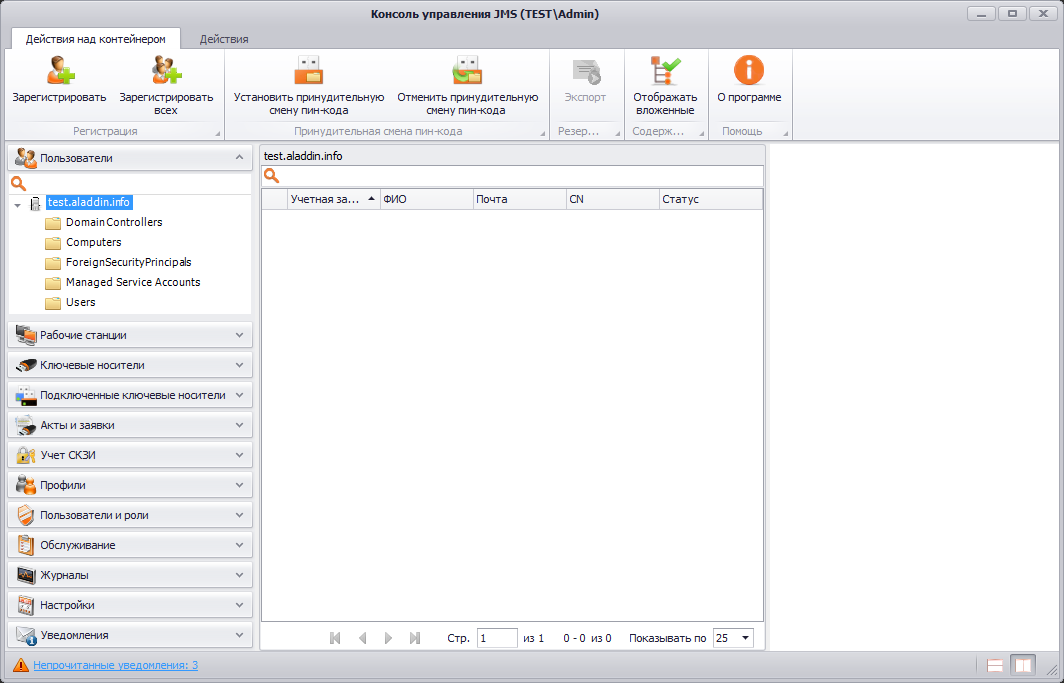Go to next page of results

pyautogui.click(x=388, y=638)
